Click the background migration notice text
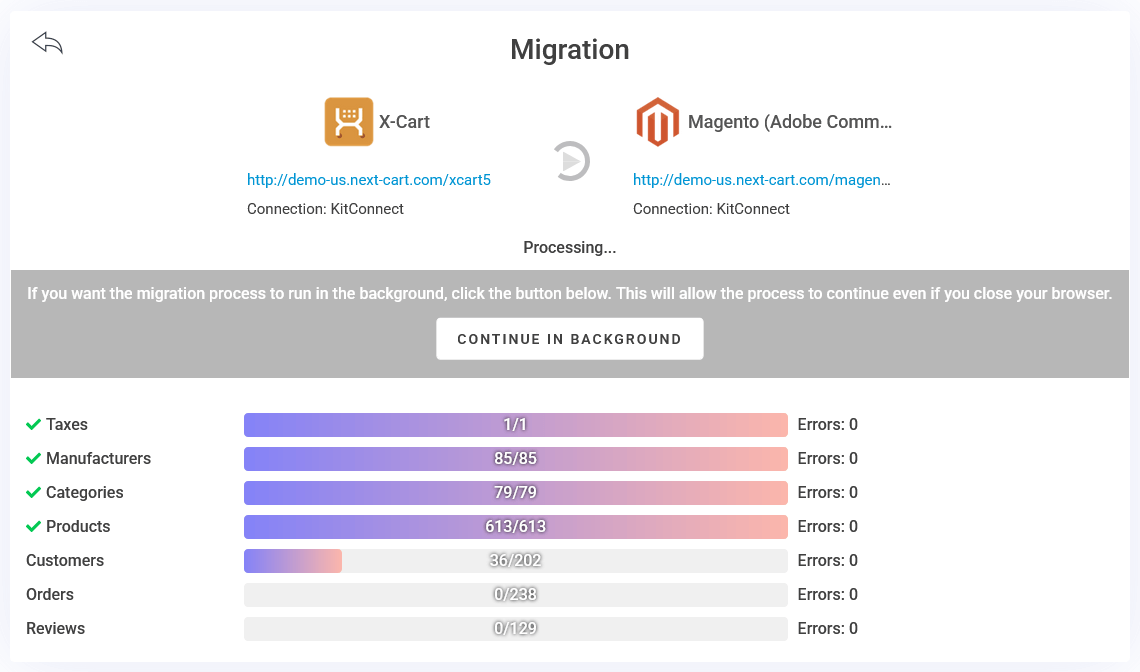Viewport: 1140px width, 672px height. (569, 294)
